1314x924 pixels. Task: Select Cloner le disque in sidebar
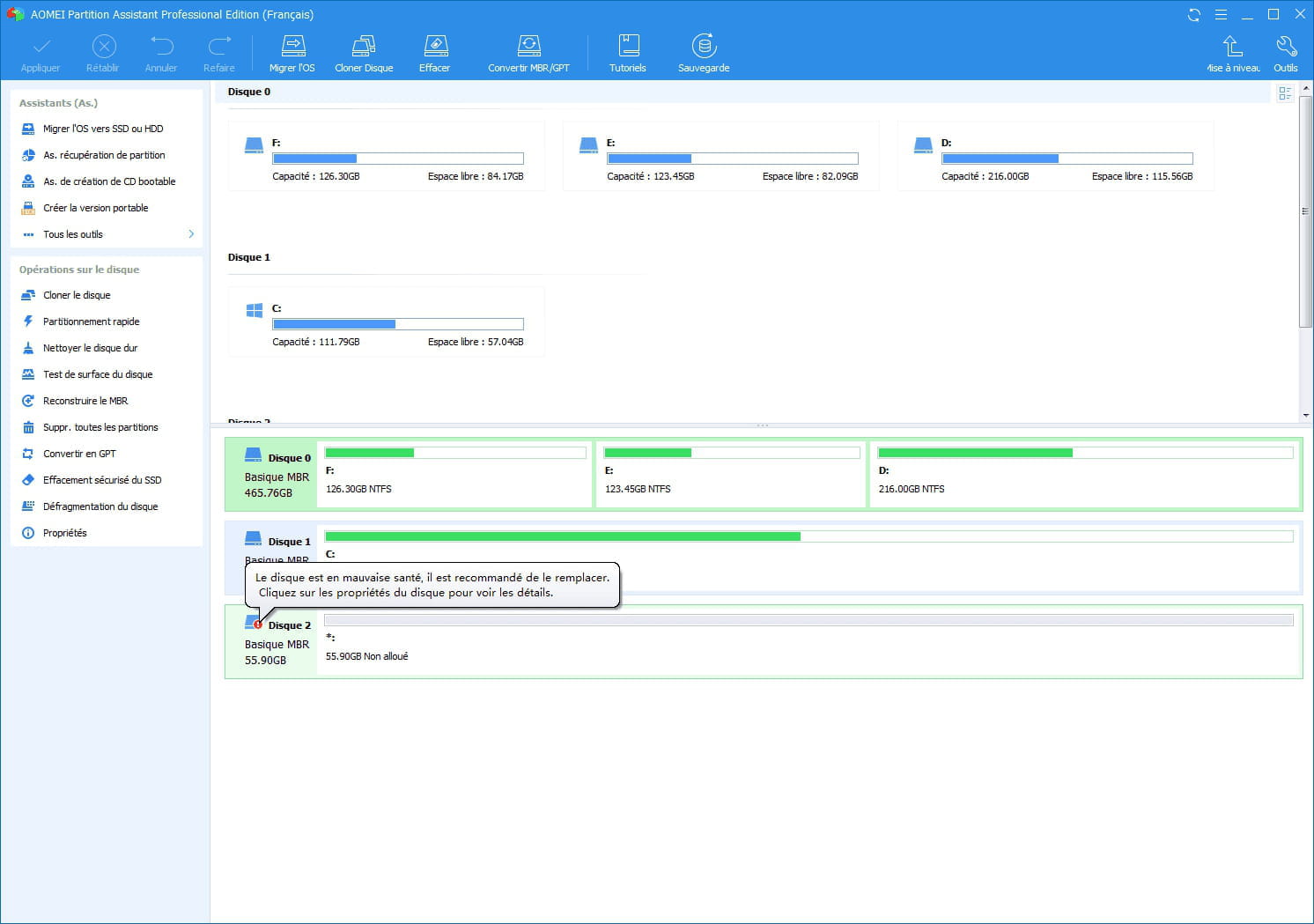pos(77,295)
